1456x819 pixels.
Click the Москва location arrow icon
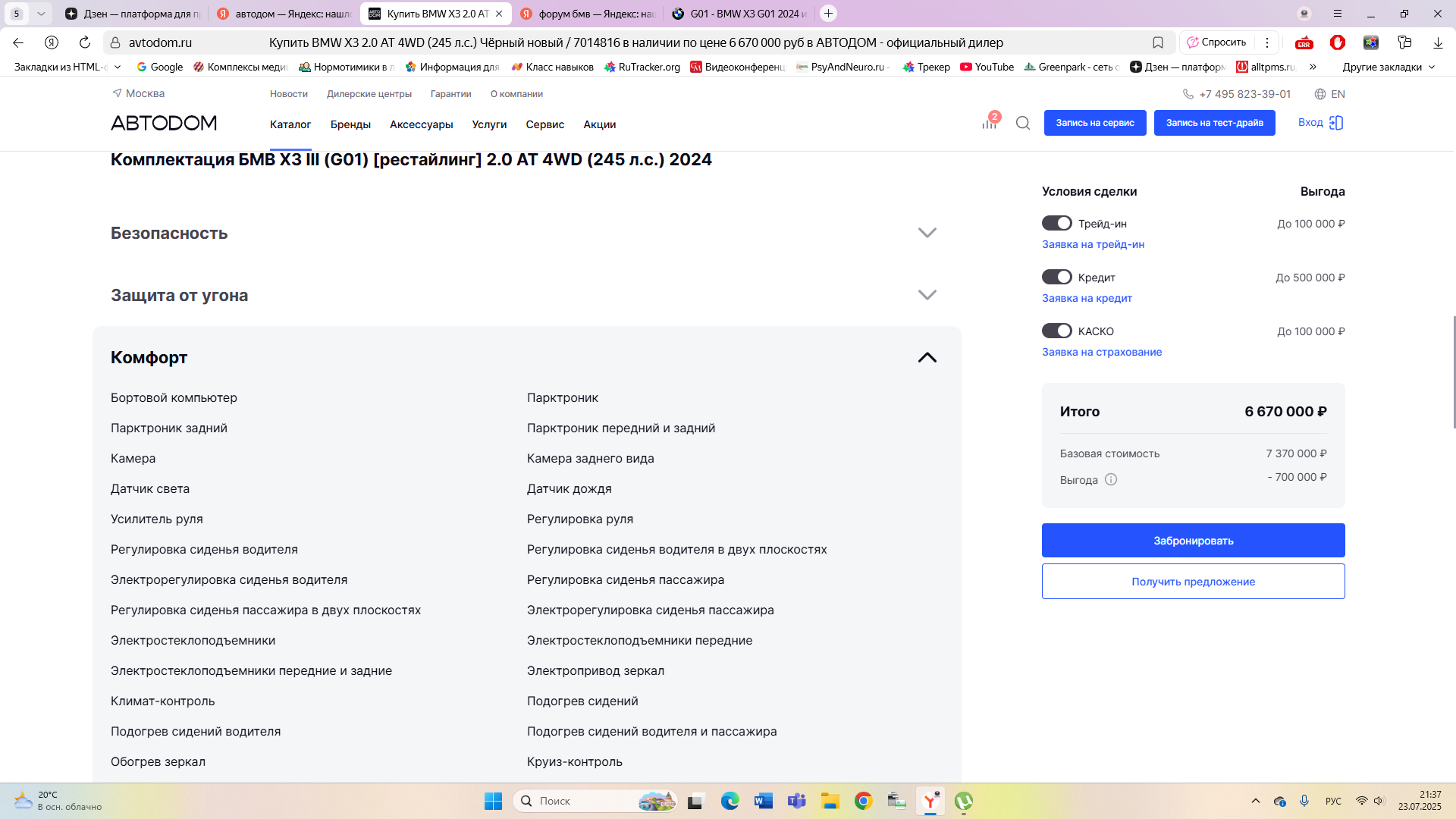117,93
